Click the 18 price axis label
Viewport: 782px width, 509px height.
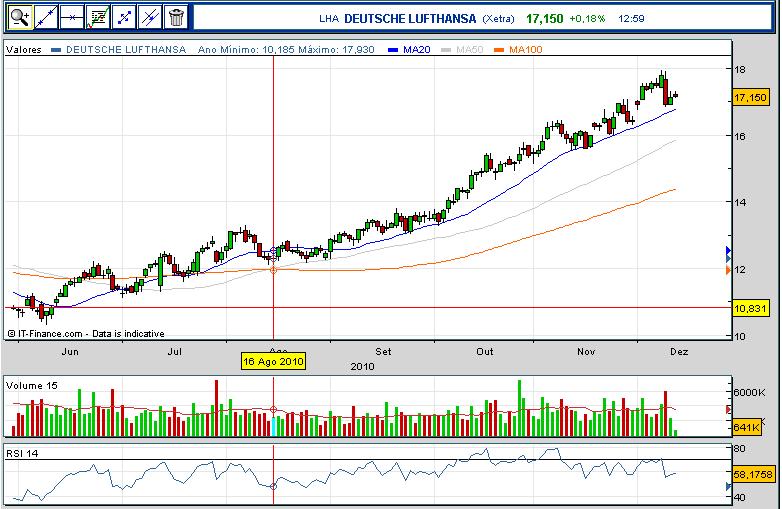coord(740,69)
